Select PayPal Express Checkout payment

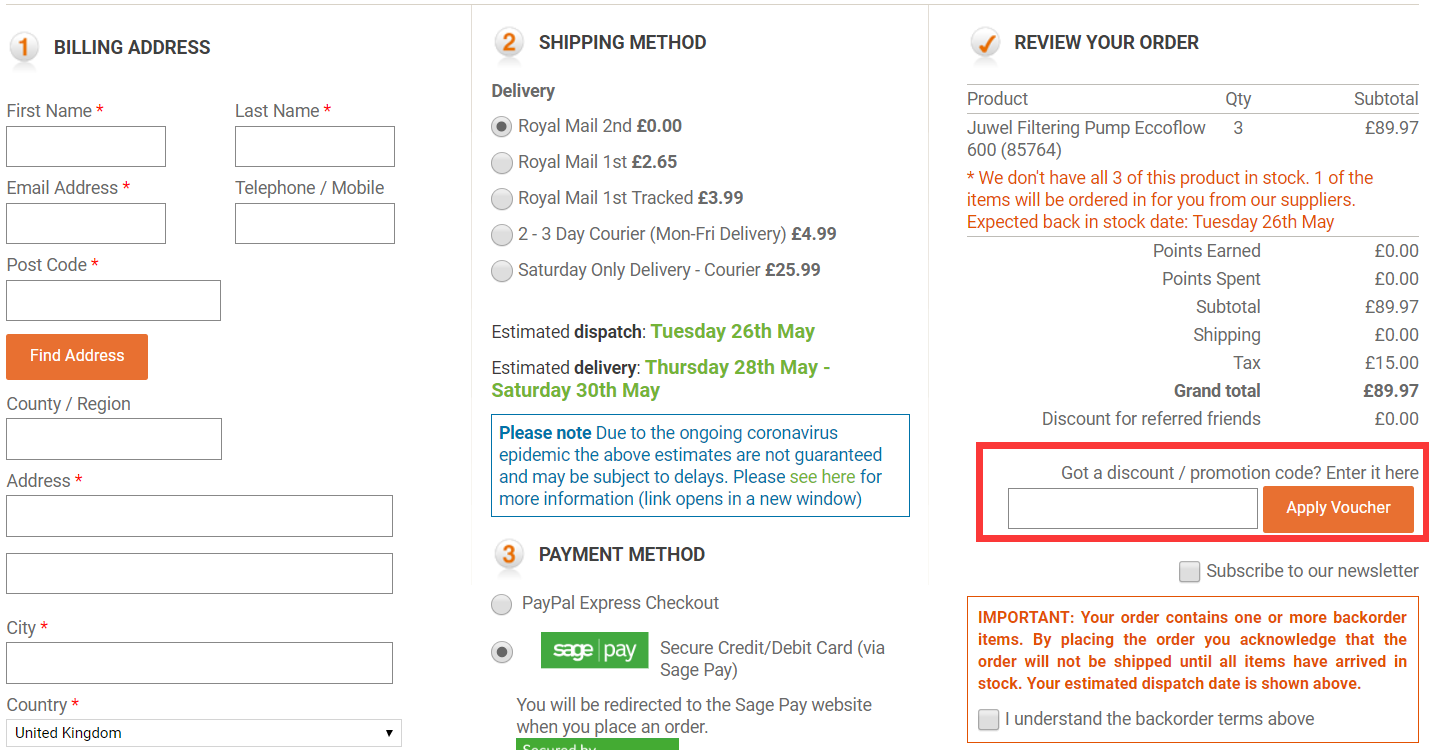[x=502, y=604]
